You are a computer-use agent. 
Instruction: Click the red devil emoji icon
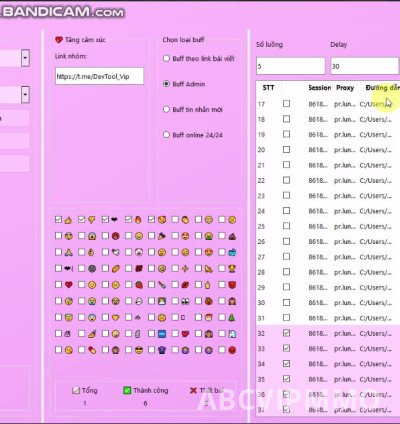point(232,285)
